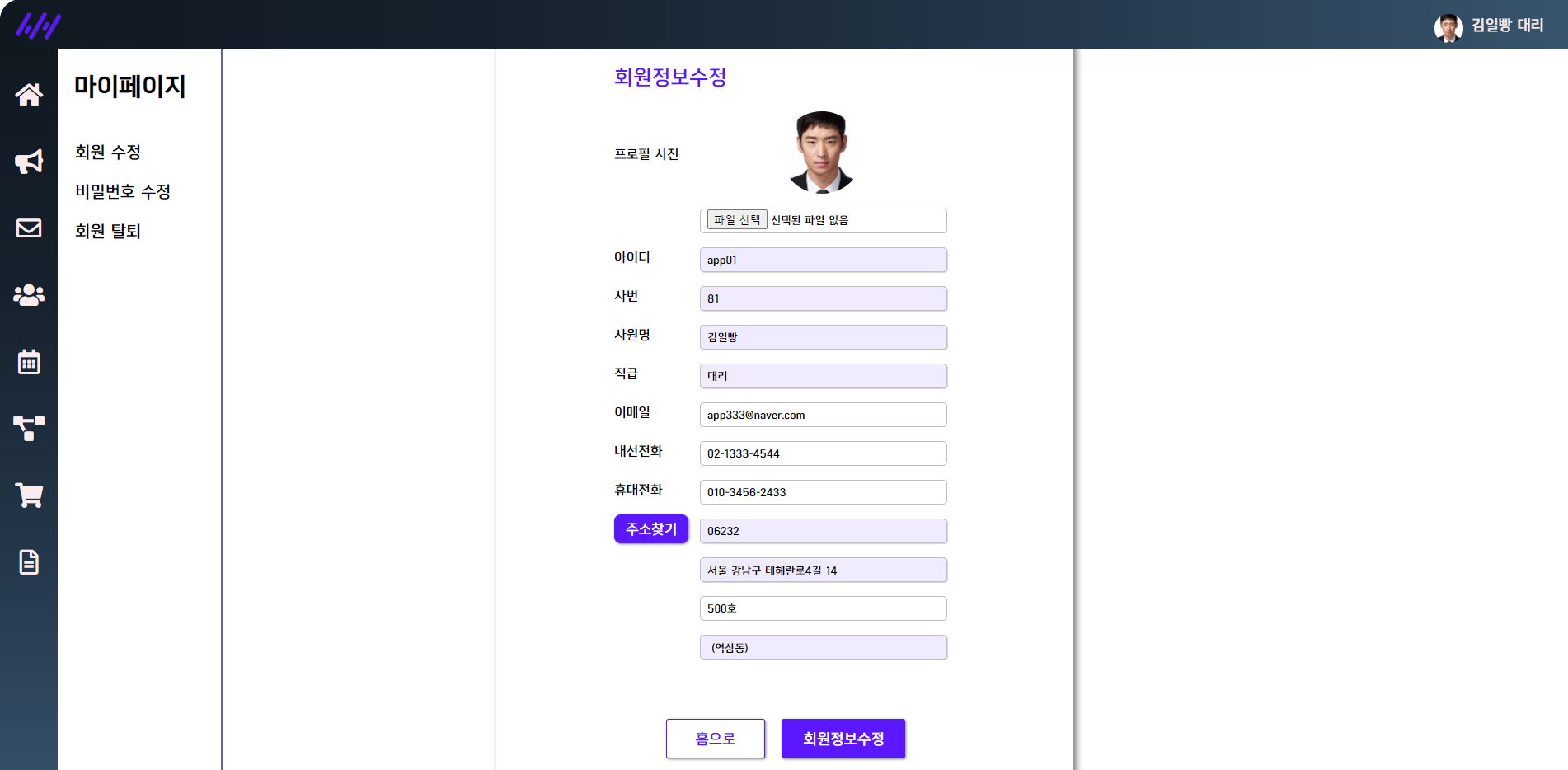Open the document file icon

coord(29,562)
